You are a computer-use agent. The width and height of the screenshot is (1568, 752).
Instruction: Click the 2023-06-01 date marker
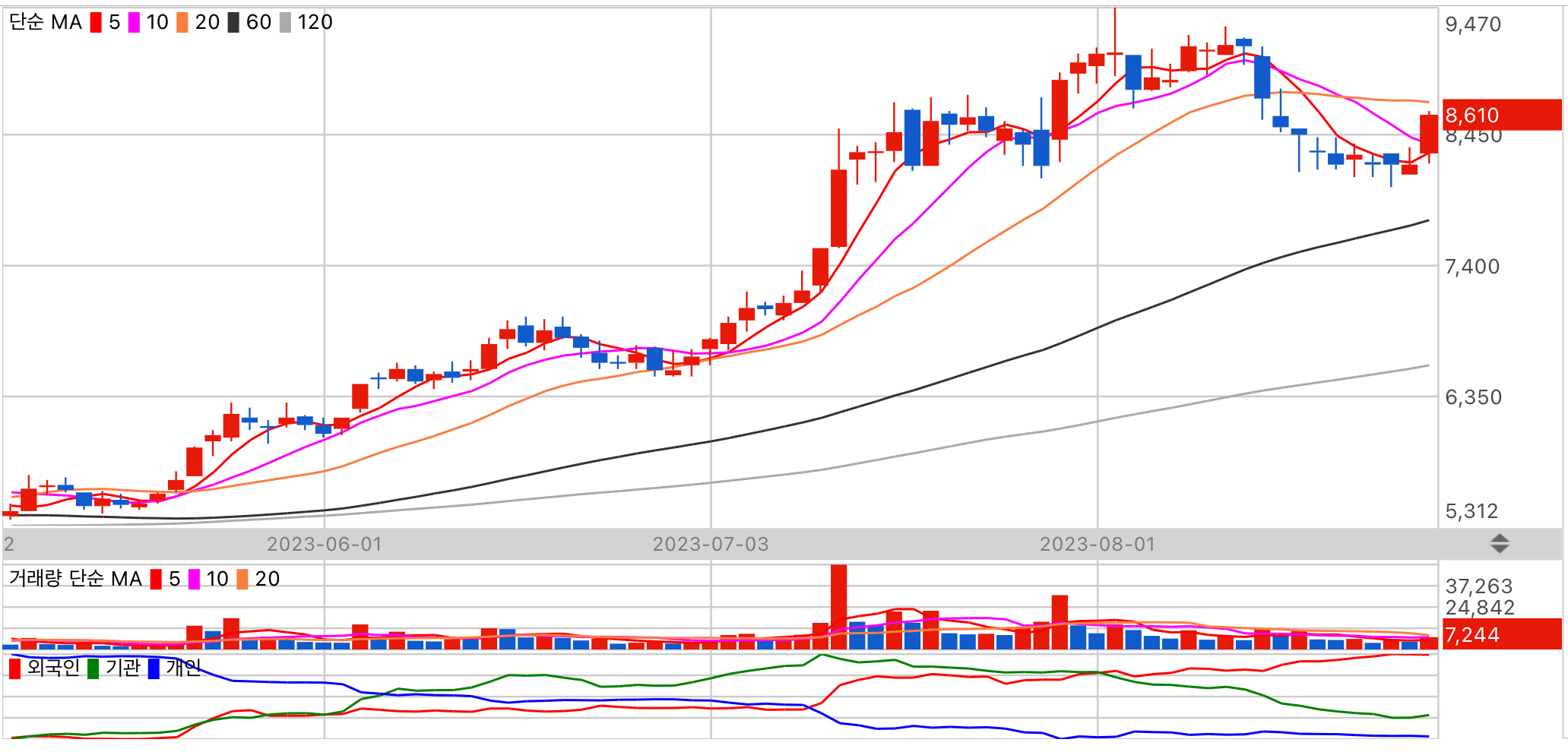[x=325, y=544]
